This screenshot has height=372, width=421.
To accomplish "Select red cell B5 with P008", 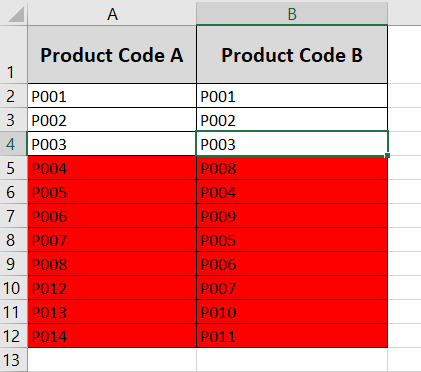I will [x=292, y=168].
